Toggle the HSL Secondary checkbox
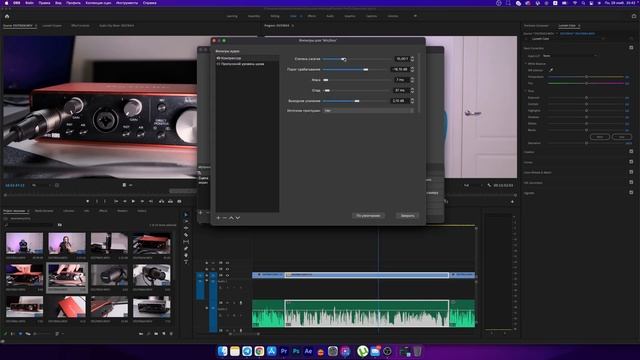The image size is (640, 360). [631, 182]
